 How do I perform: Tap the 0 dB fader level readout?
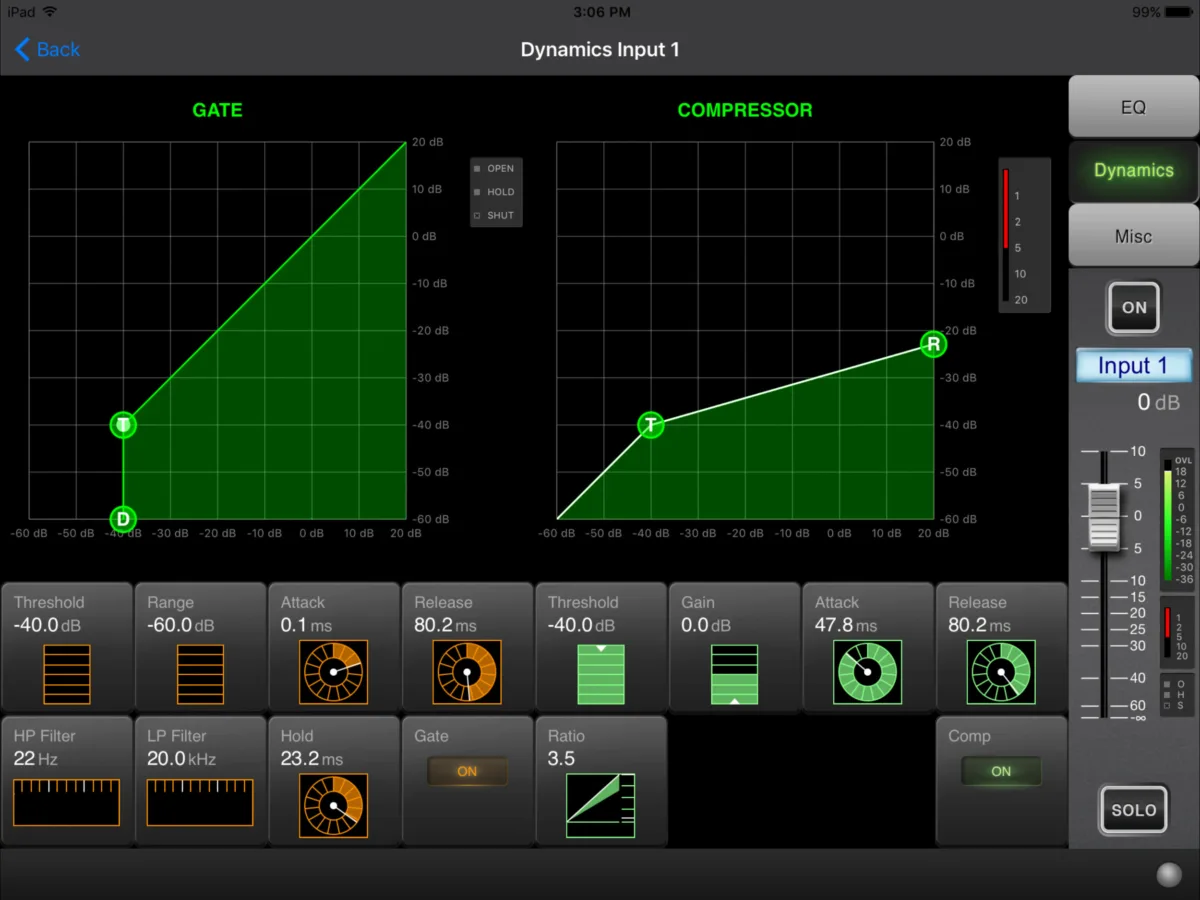(1158, 403)
